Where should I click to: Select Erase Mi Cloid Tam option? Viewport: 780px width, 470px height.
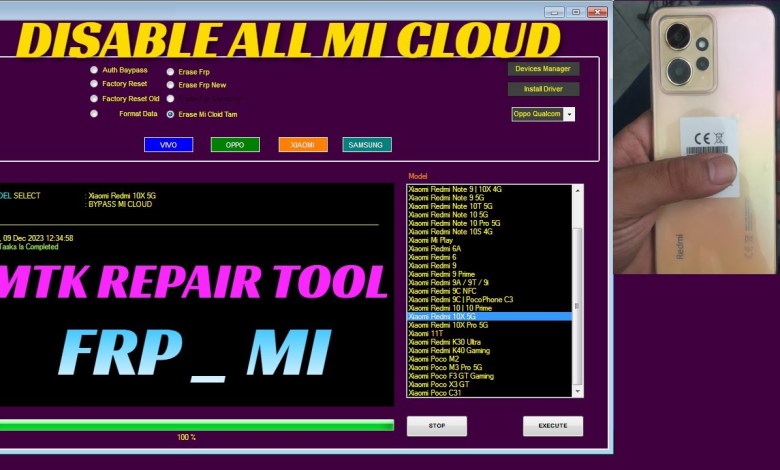(170, 114)
